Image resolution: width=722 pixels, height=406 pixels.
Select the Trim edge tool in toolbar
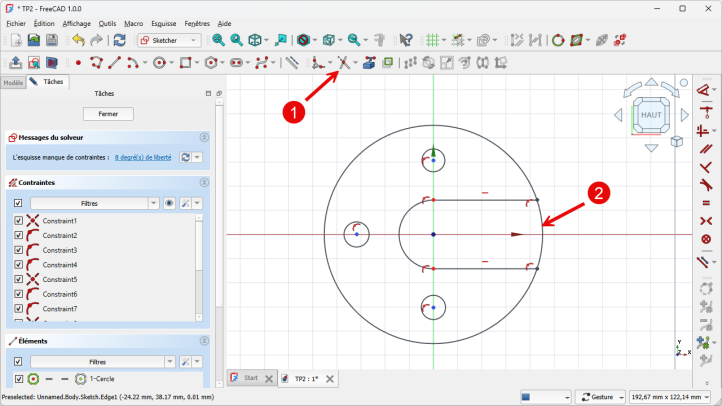[343, 62]
